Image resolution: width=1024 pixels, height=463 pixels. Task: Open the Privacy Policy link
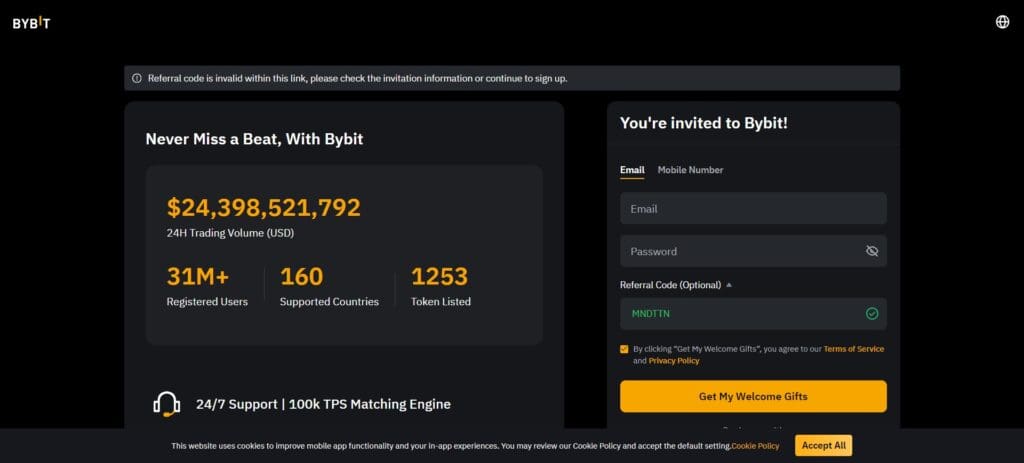point(673,361)
